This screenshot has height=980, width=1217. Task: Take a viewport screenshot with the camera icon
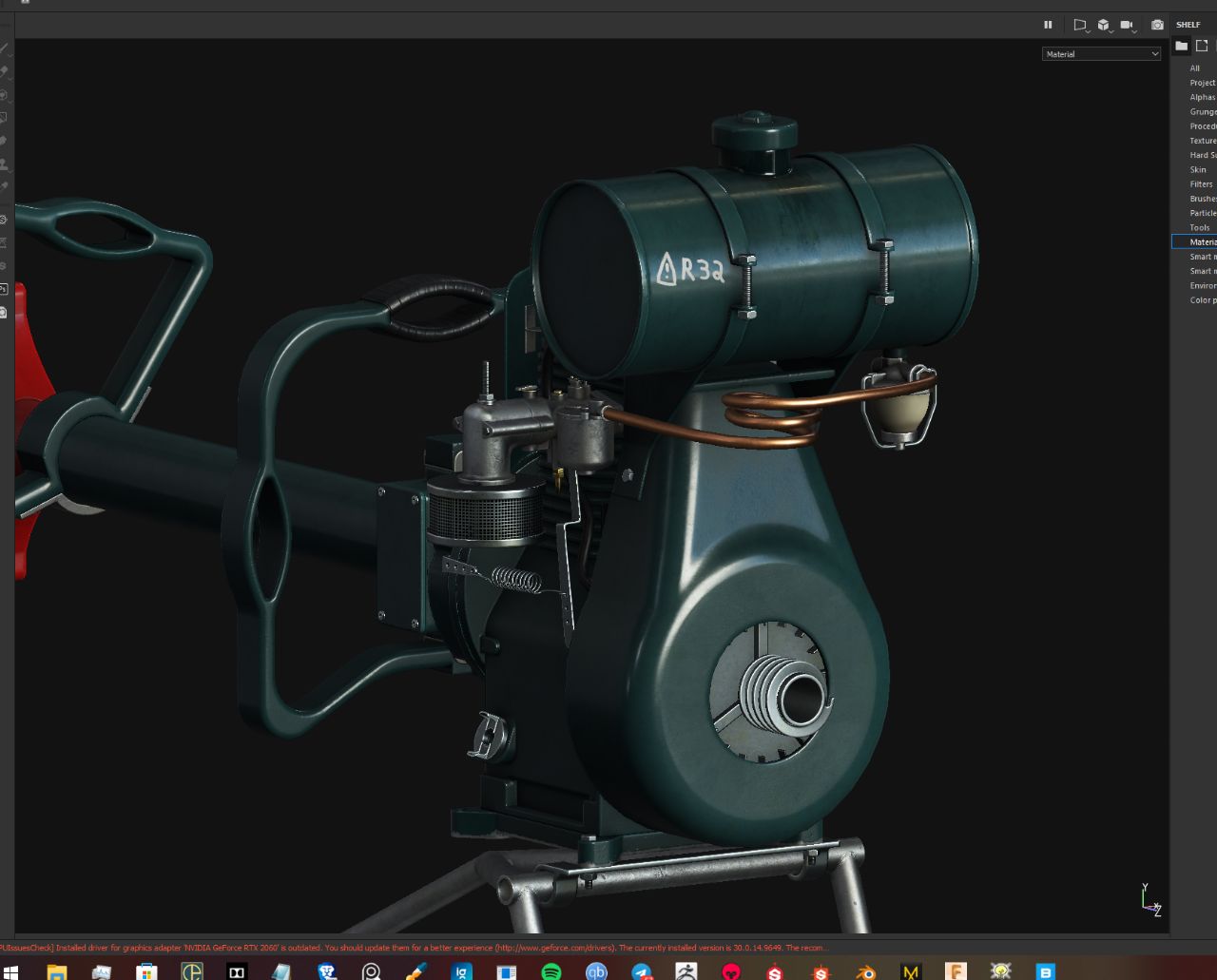pos(1157,25)
